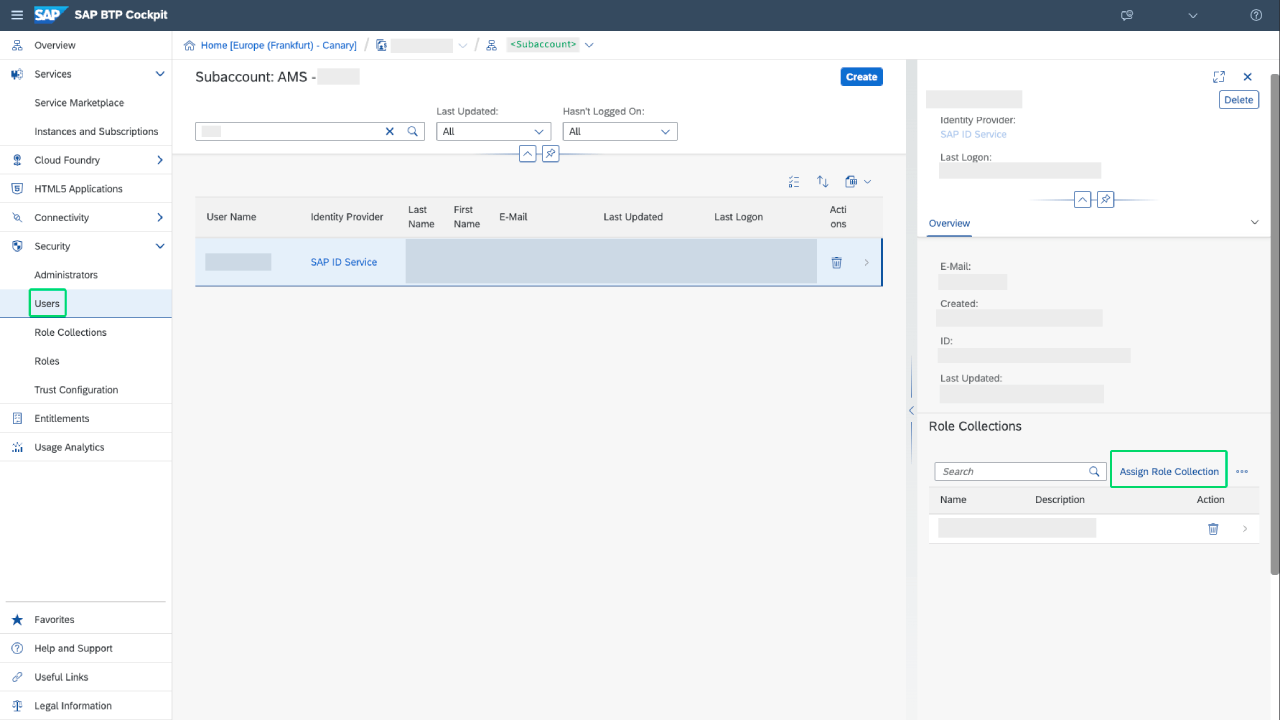Click the Legal Information scale icon
The height and width of the screenshot is (720, 1280).
(x=17, y=706)
